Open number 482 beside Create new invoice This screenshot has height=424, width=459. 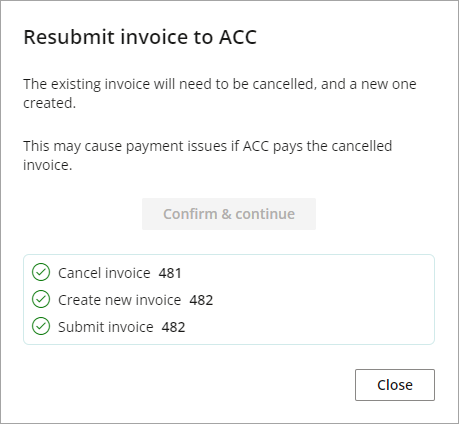[x=201, y=300]
